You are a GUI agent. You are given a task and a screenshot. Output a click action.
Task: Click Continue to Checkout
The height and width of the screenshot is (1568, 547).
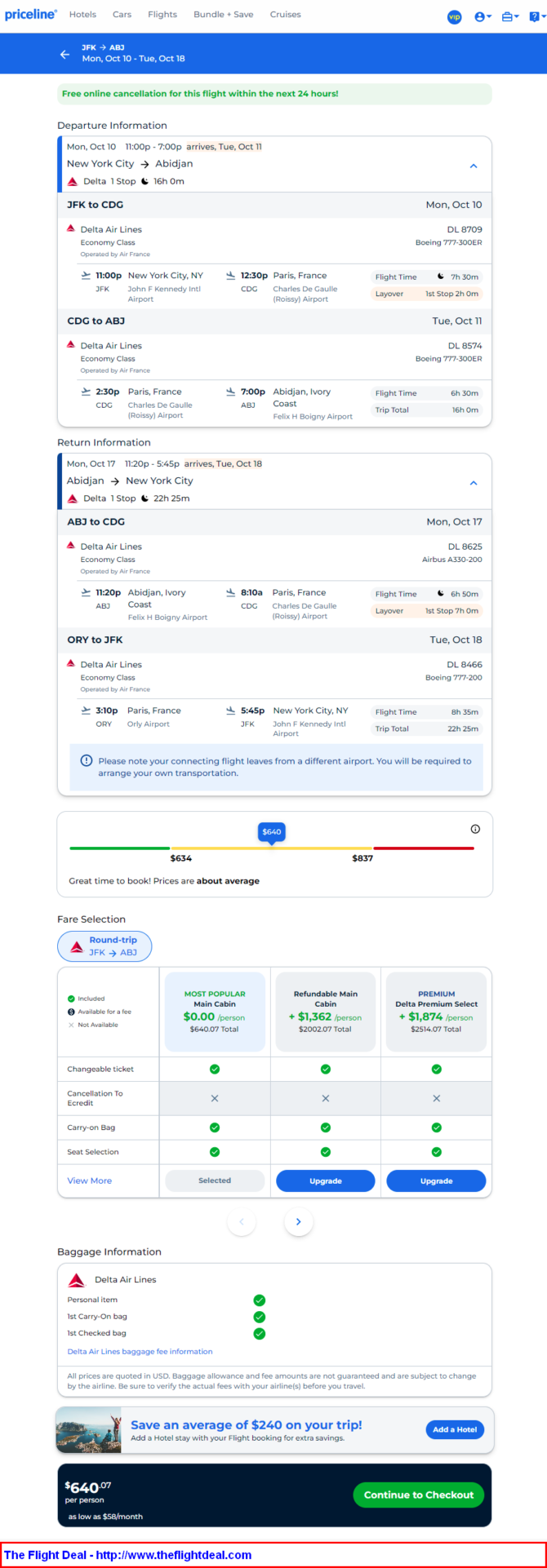coord(419,1495)
